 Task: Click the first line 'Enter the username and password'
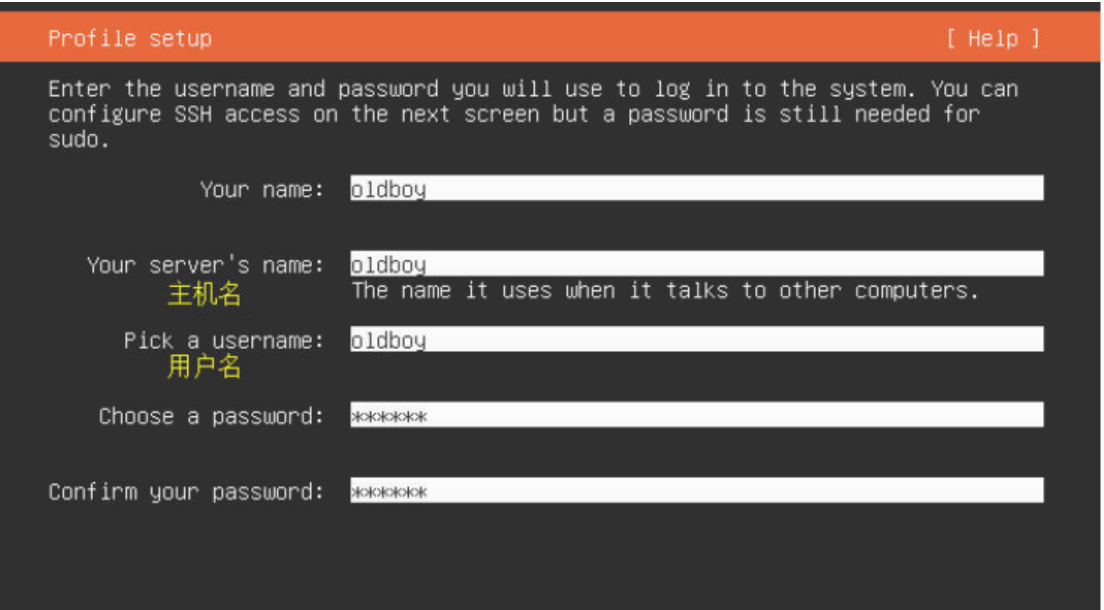point(243,89)
